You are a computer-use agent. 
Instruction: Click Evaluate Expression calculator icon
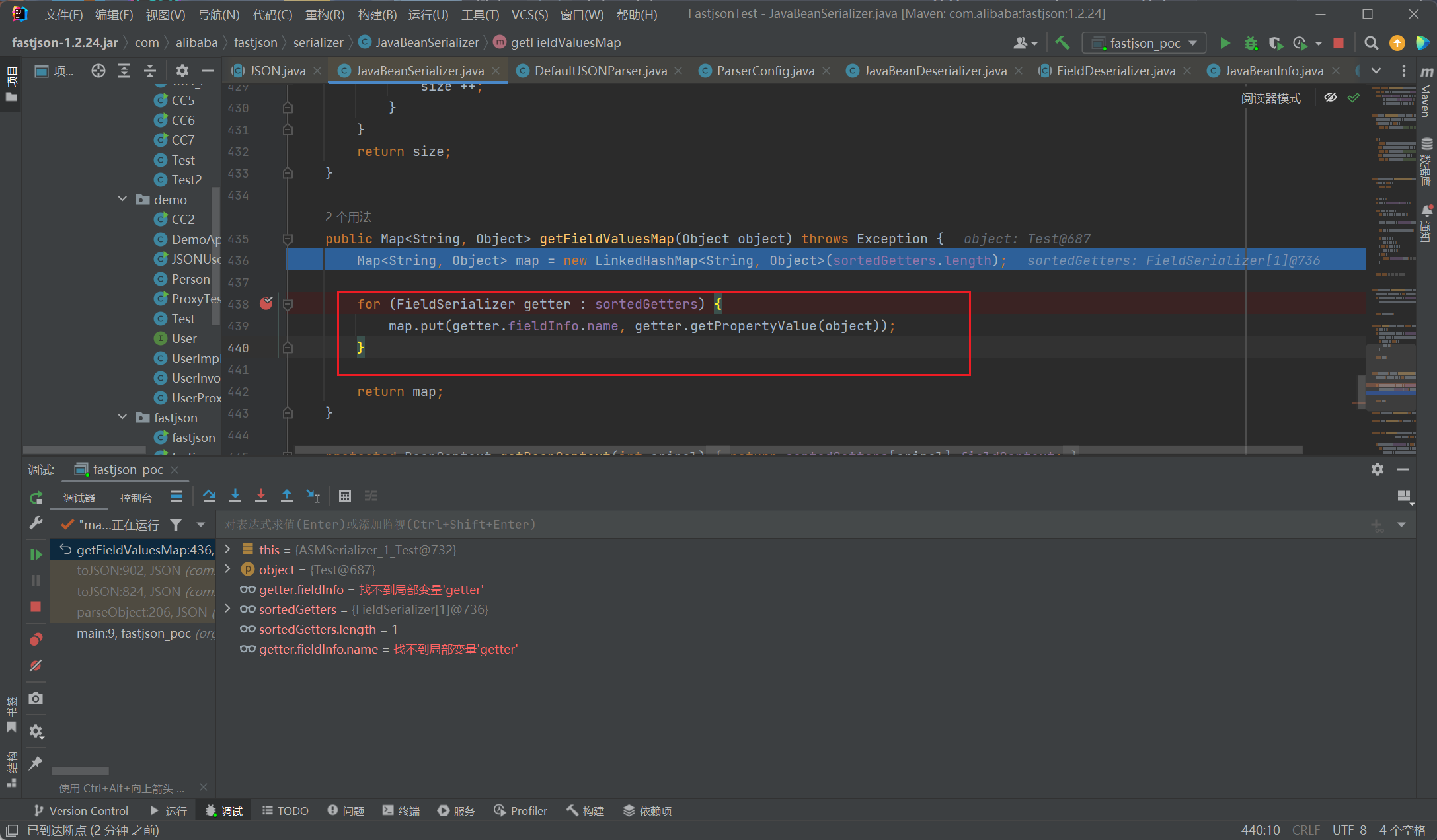pos(345,496)
